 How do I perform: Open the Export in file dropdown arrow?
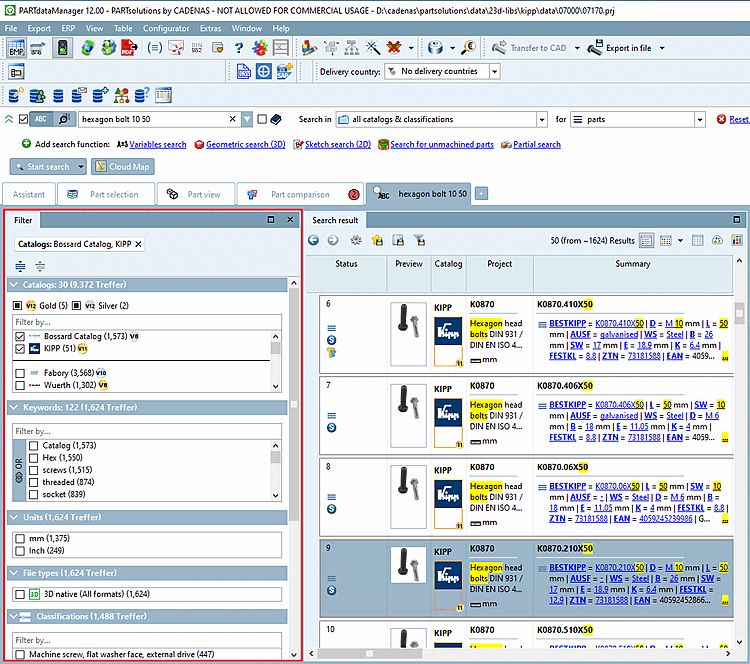coord(662,48)
